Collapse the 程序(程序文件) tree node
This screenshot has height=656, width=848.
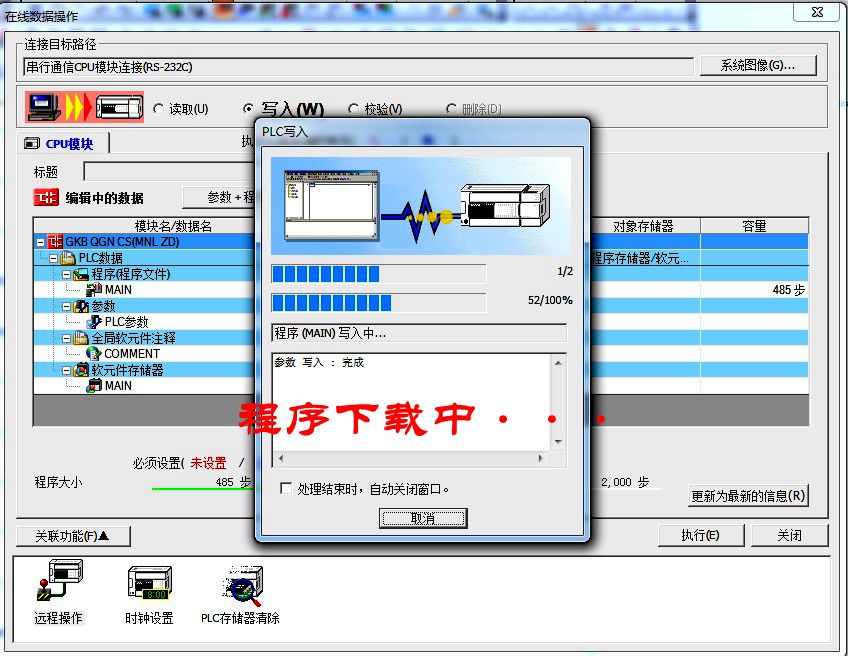[67, 274]
